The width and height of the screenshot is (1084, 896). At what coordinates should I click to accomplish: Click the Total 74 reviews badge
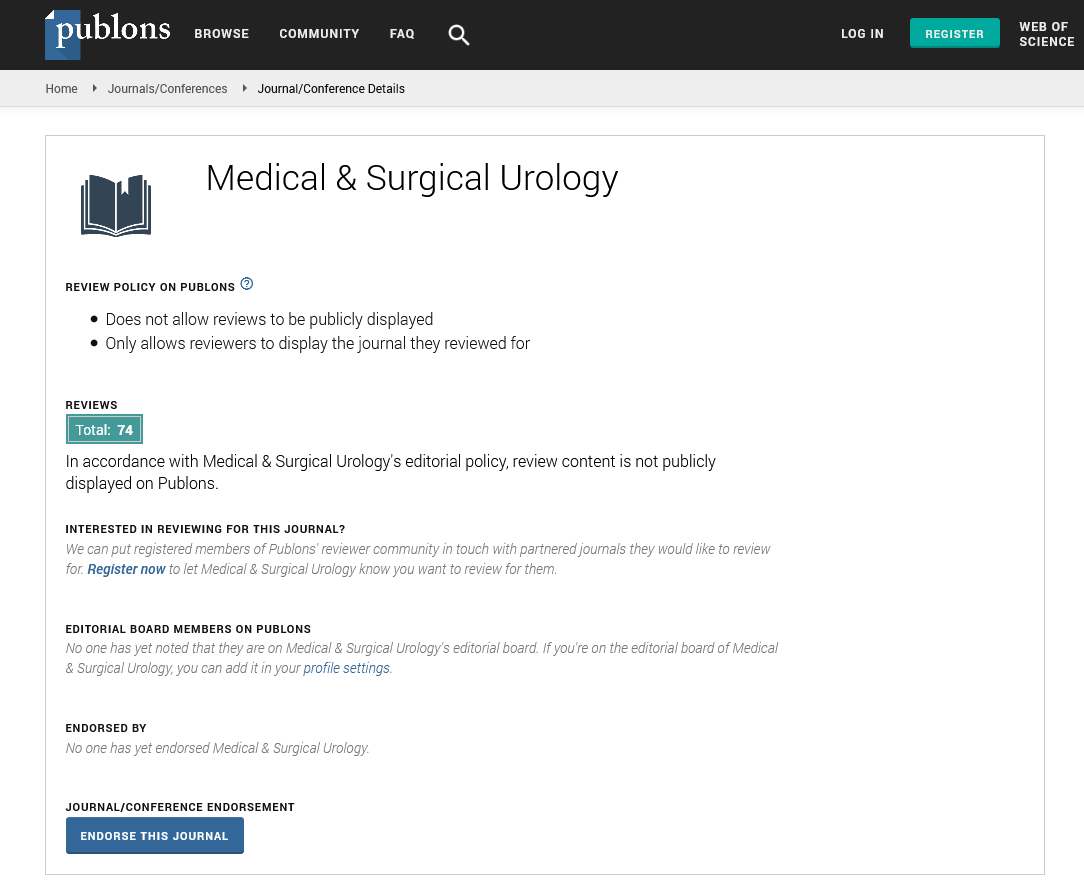(104, 430)
